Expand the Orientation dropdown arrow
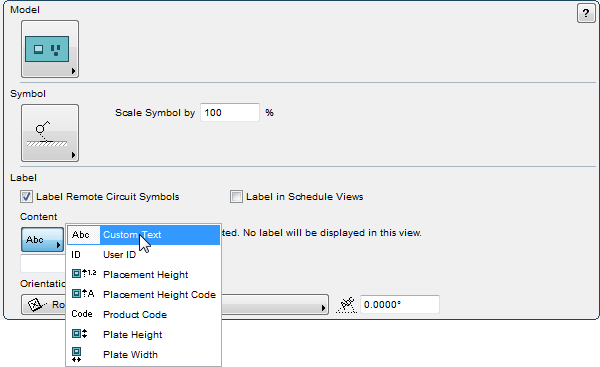Viewport: 600px width, 367px height. pyautogui.click(x=323, y=308)
